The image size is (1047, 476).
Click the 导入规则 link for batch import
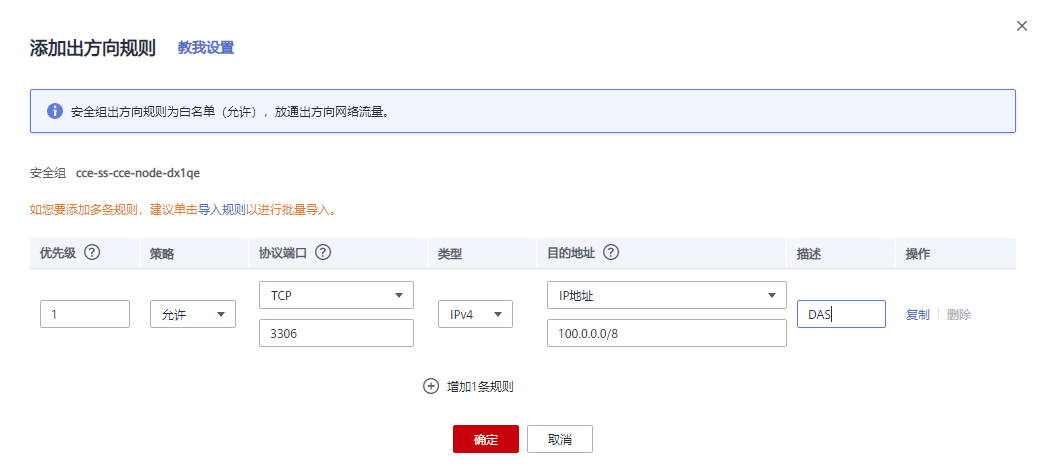[x=222, y=210]
